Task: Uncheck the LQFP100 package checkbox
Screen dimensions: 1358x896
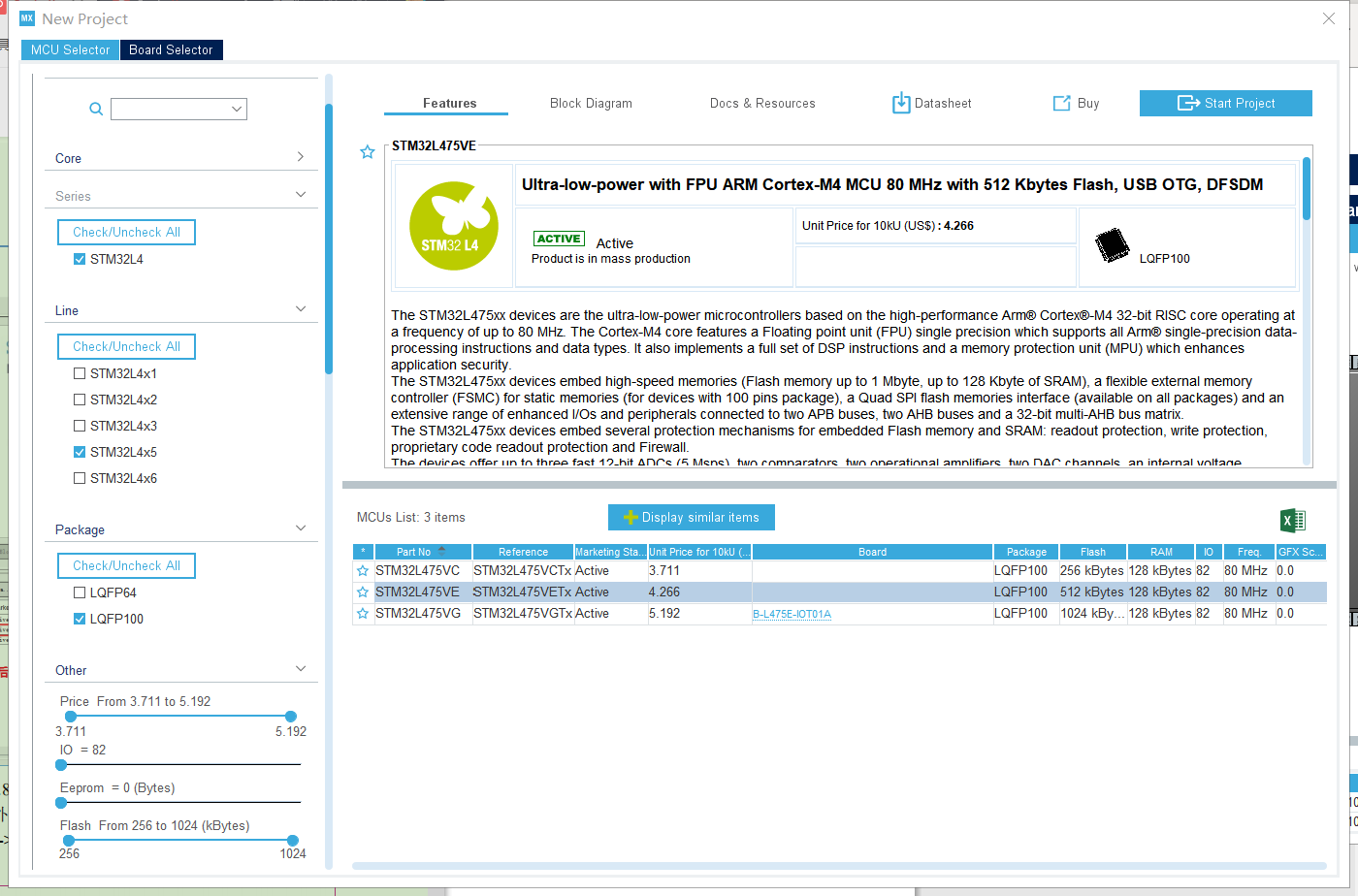Action: pos(80,619)
